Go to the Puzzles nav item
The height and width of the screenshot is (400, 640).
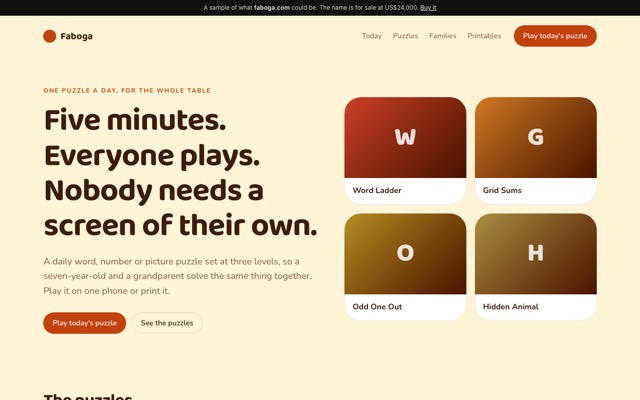click(405, 36)
